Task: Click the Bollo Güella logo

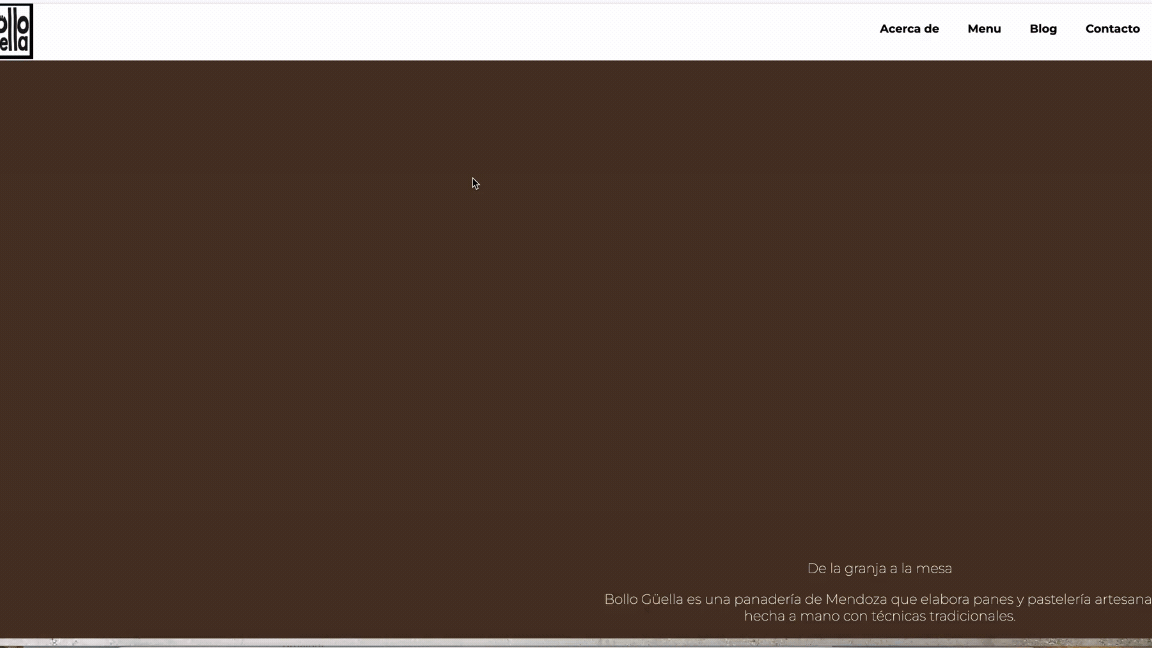Action: tap(16, 31)
